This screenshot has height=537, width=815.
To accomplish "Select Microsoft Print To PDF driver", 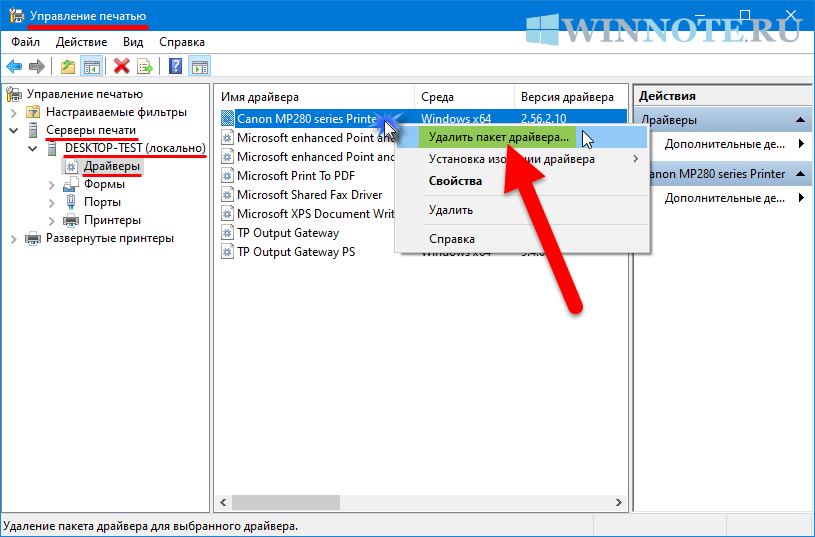I will click(x=294, y=176).
